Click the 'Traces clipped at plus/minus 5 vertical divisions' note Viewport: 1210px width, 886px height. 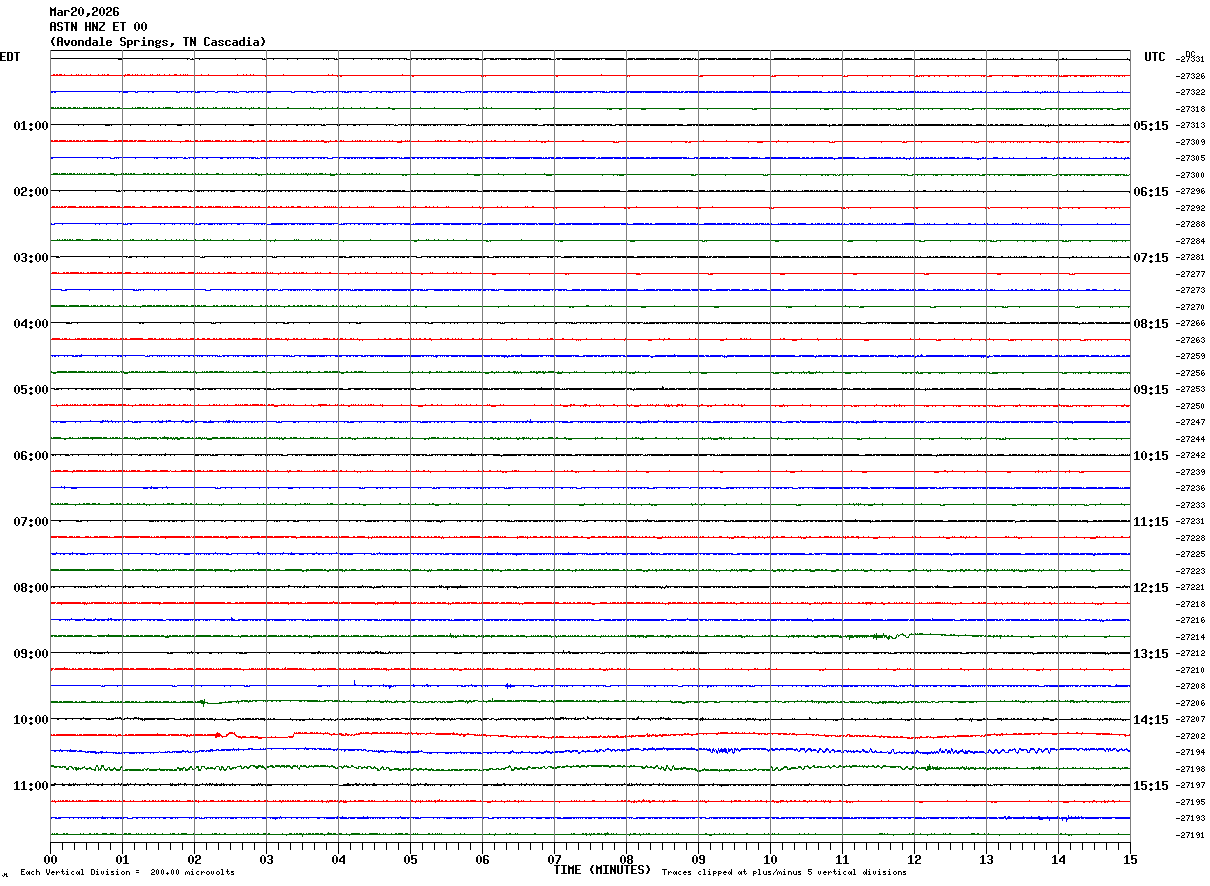click(x=784, y=873)
